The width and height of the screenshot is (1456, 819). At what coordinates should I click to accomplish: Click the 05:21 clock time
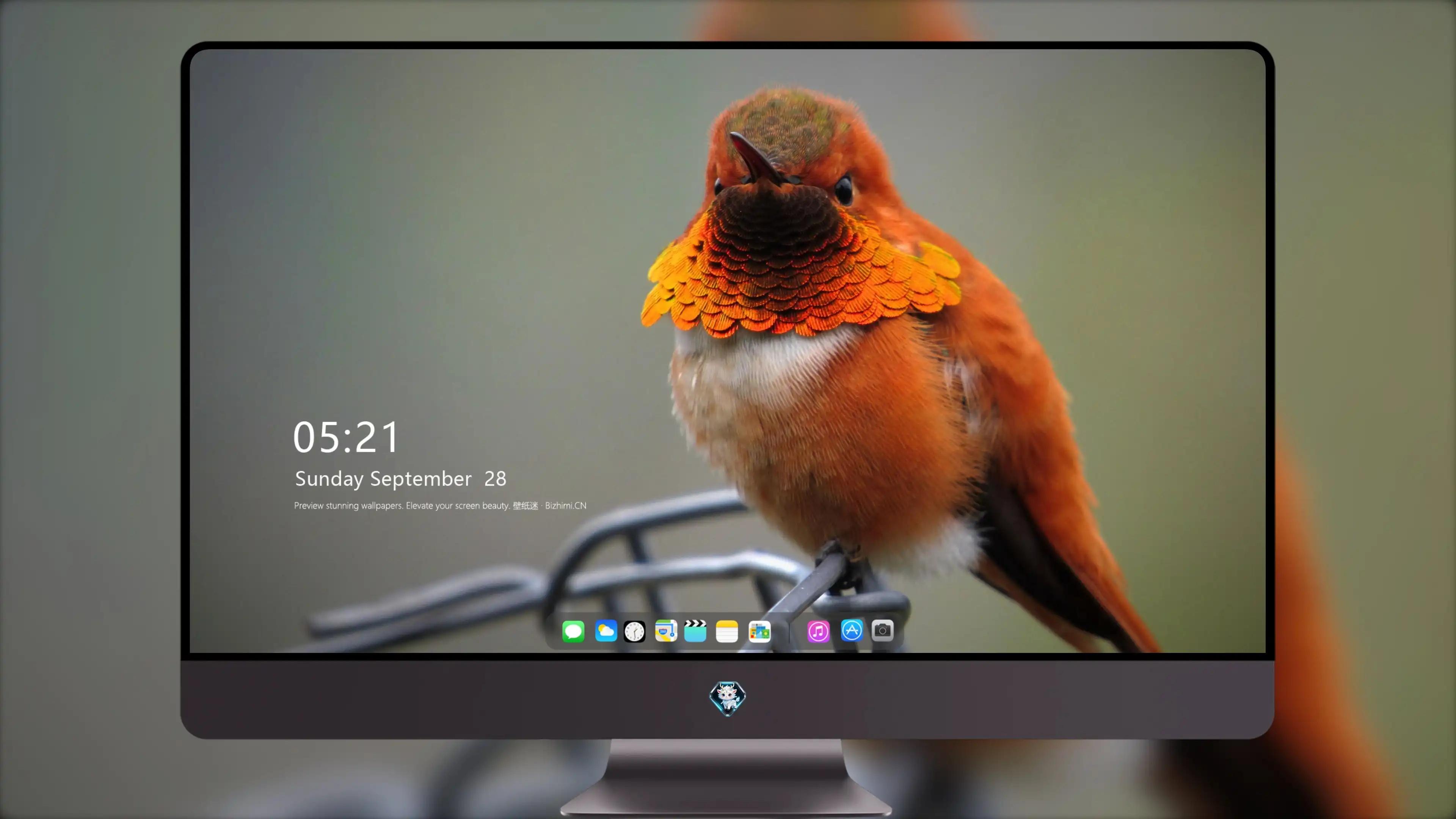click(x=346, y=438)
